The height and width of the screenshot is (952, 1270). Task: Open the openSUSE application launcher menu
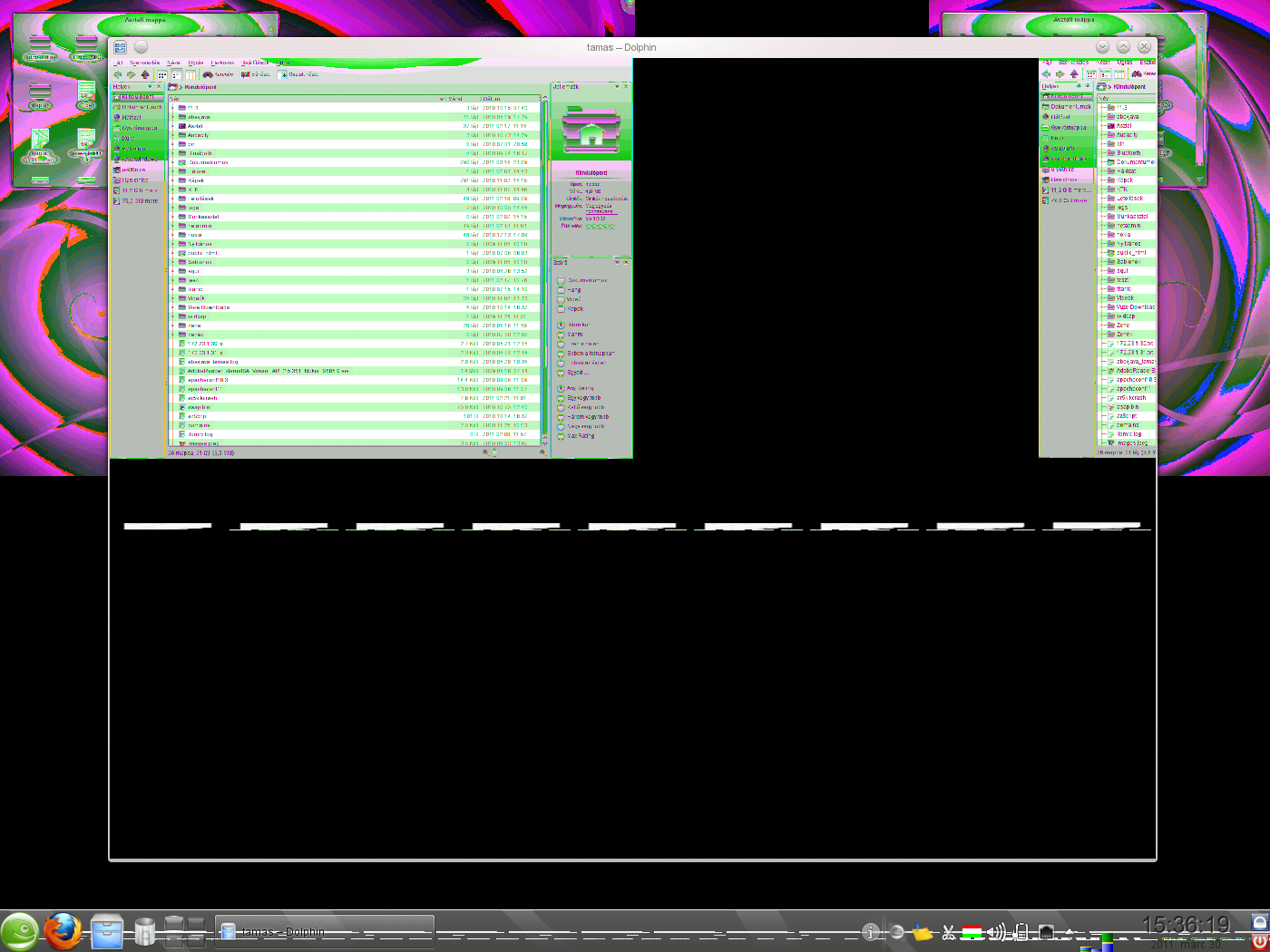[19, 931]
